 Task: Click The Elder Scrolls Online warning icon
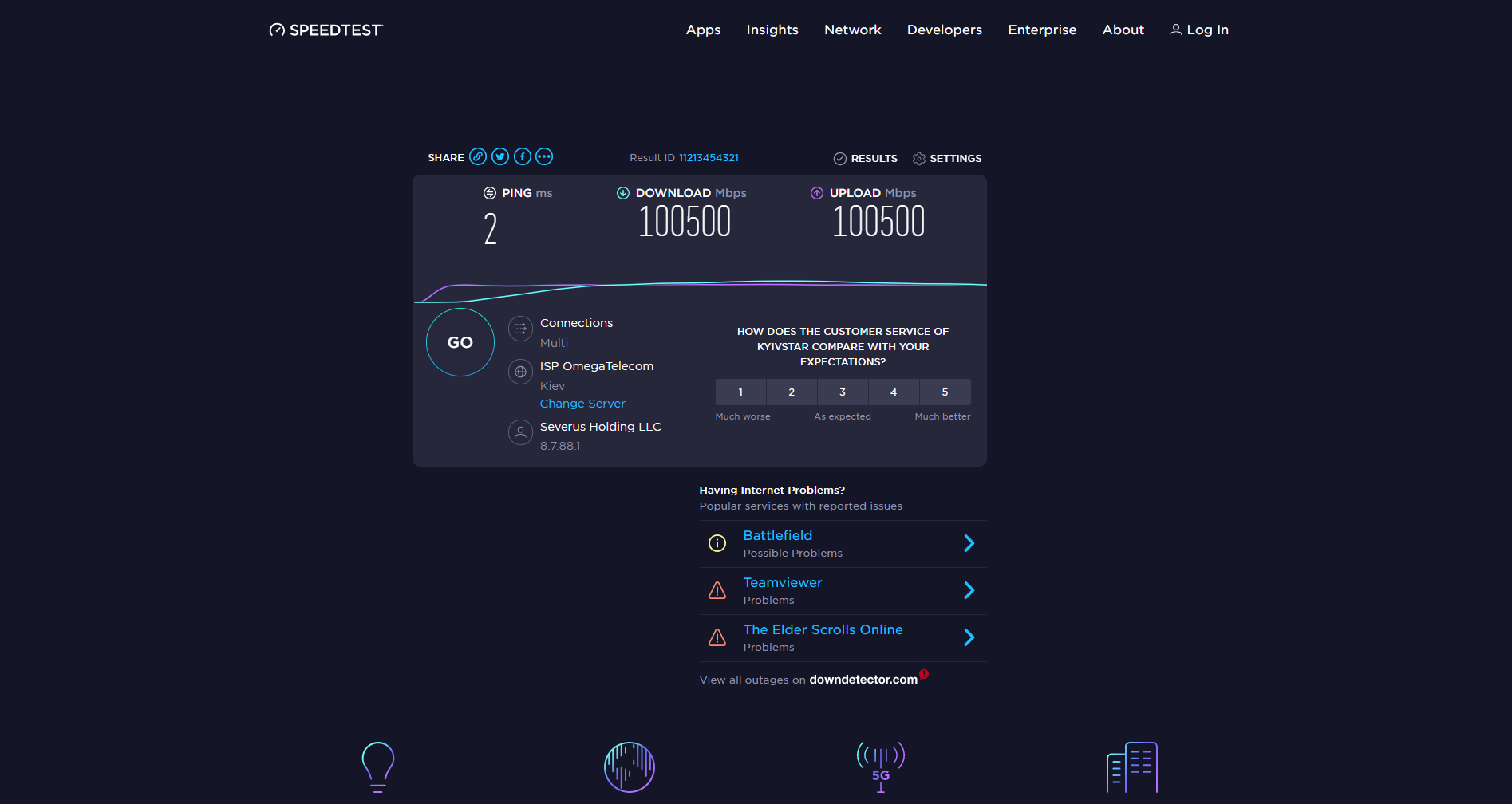click(x=717, y=637)
